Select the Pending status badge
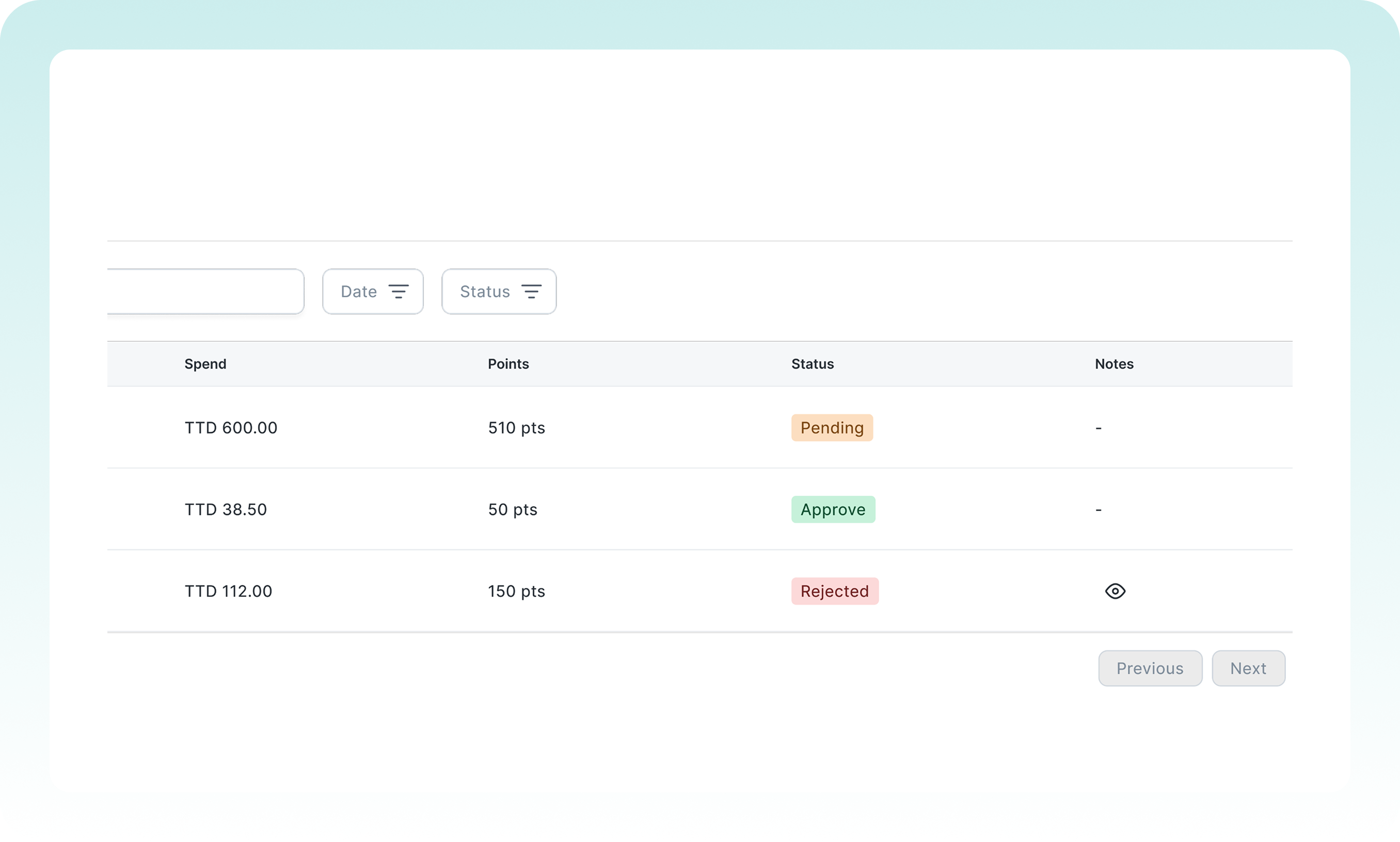 (832, 428)
